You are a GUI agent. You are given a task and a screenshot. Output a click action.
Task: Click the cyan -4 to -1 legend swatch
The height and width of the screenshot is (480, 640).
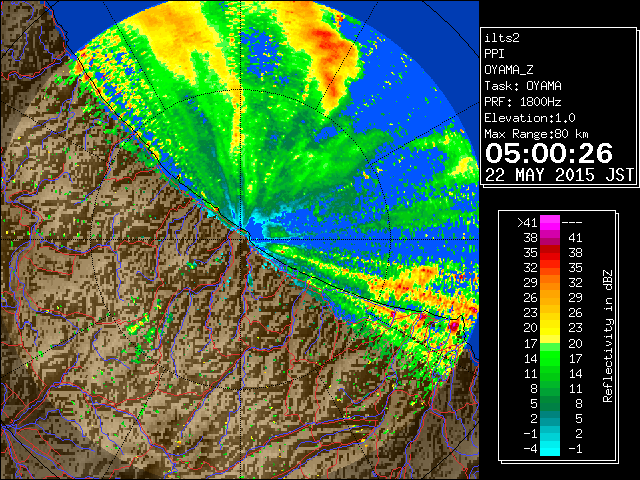coord(550,448)
